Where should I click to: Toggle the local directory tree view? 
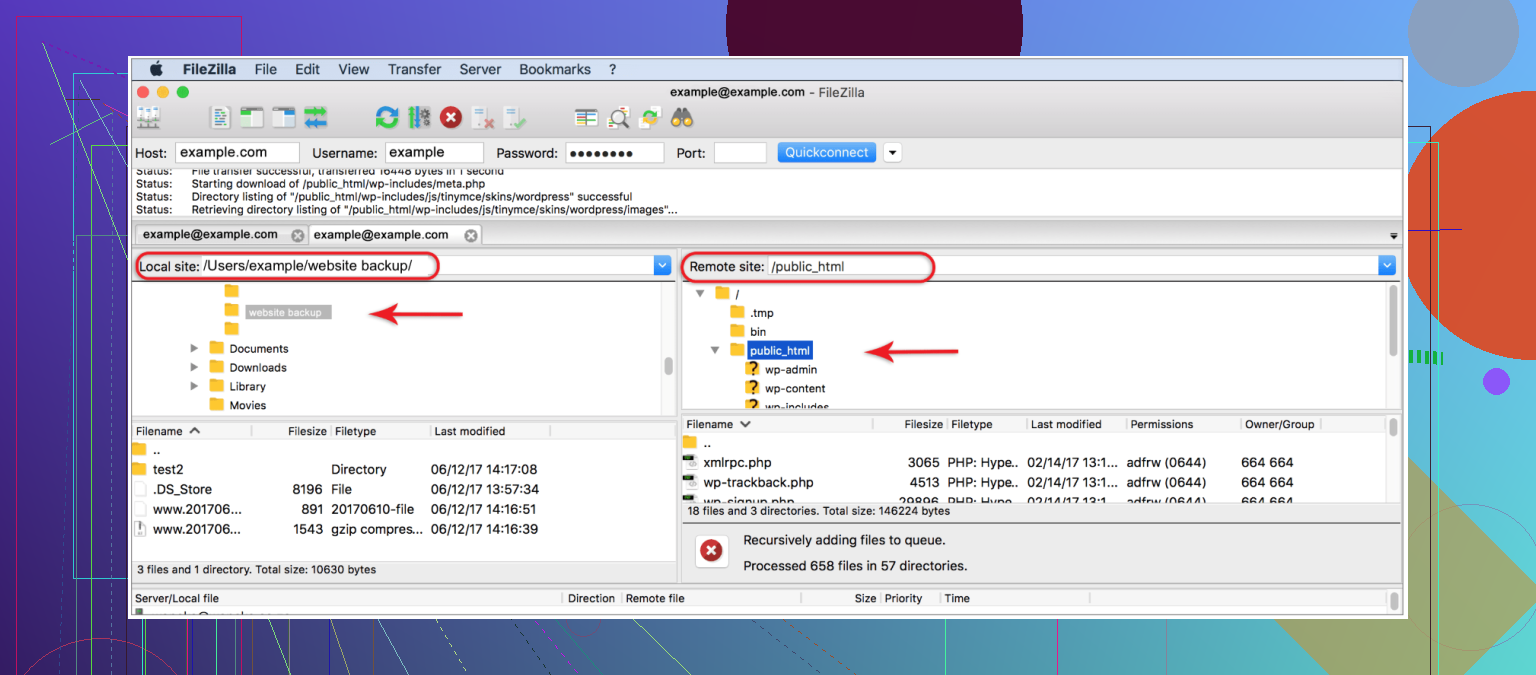tap(251, 118)
